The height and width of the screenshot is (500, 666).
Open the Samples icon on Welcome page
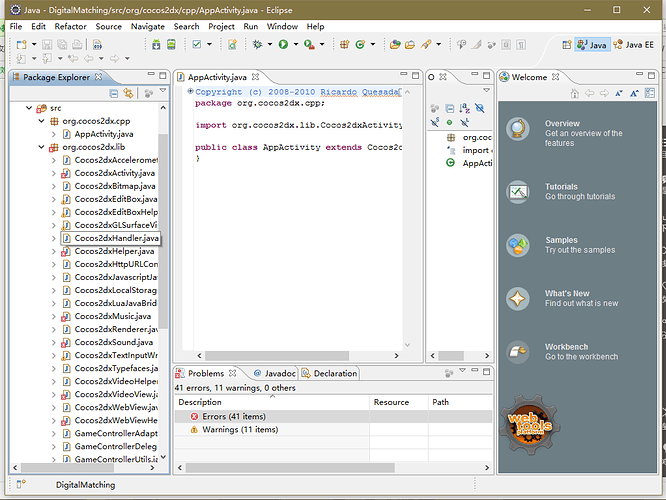(x=518, y=245)
